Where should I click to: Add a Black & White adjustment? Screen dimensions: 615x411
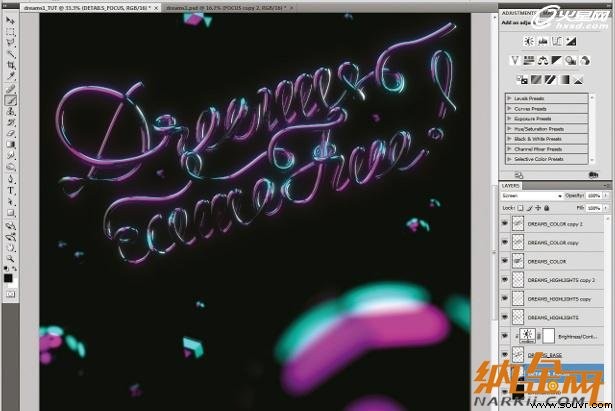click(x=557, y=60)
